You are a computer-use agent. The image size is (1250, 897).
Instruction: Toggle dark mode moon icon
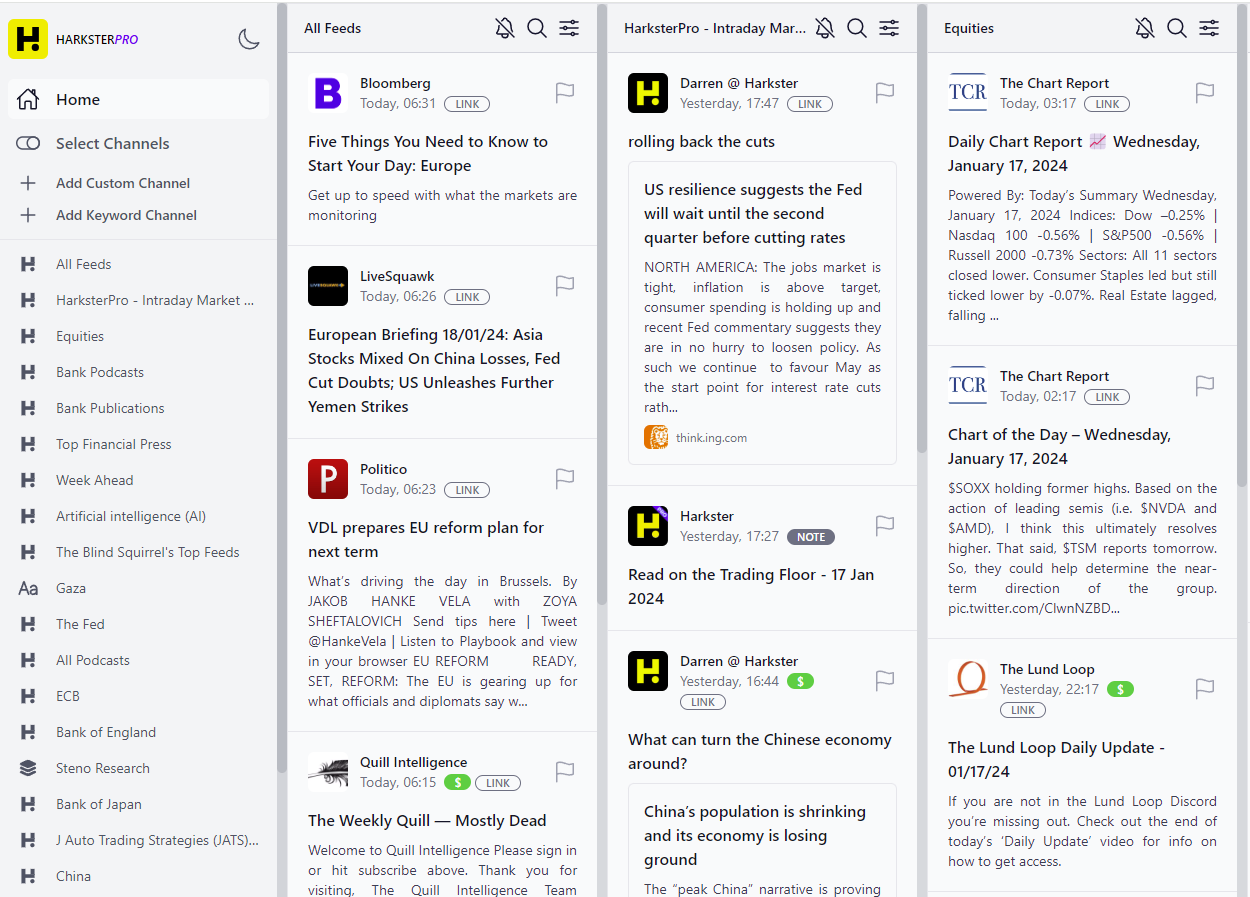coord(249,39)
